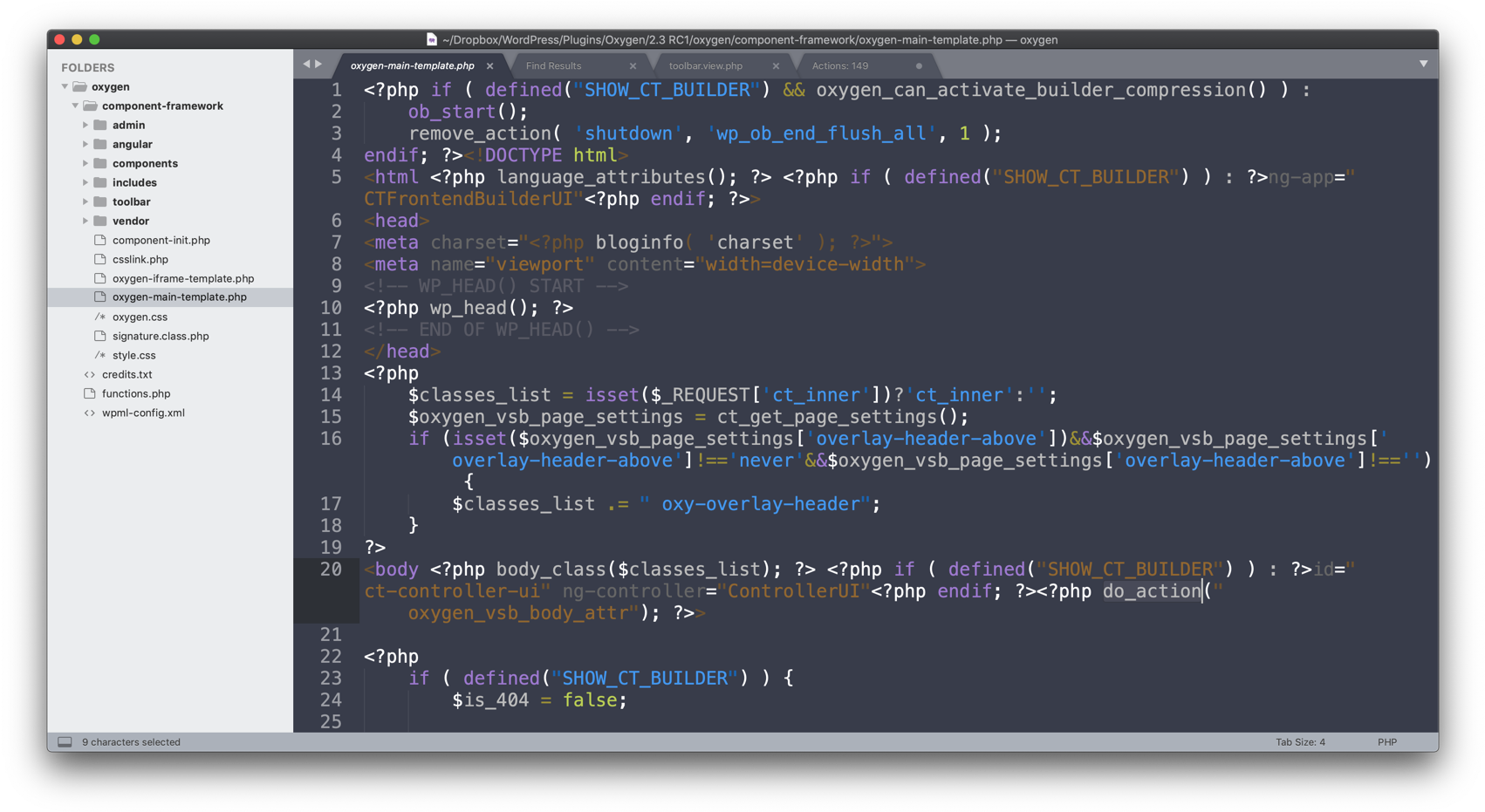This screenshot has width=1485, height=812.
Task: Click file icon beside csslink.php
Action: click(x=100, y=259)
